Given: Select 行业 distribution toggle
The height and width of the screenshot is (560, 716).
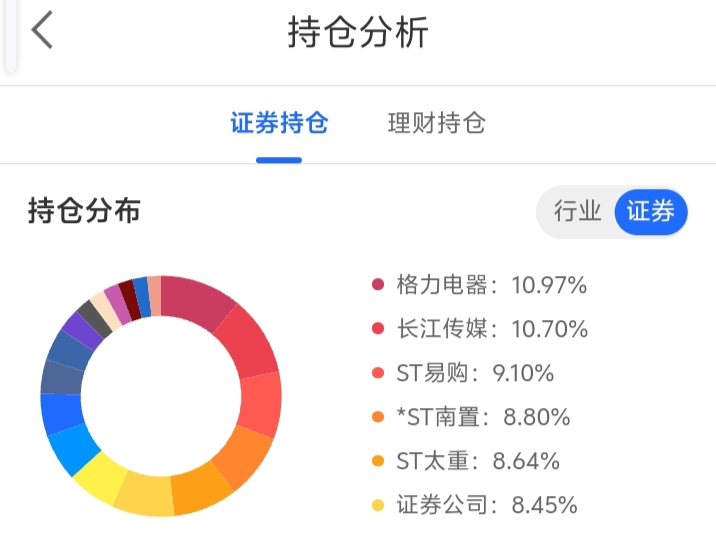Looking at the screenshot, I should tap(577, 212).
